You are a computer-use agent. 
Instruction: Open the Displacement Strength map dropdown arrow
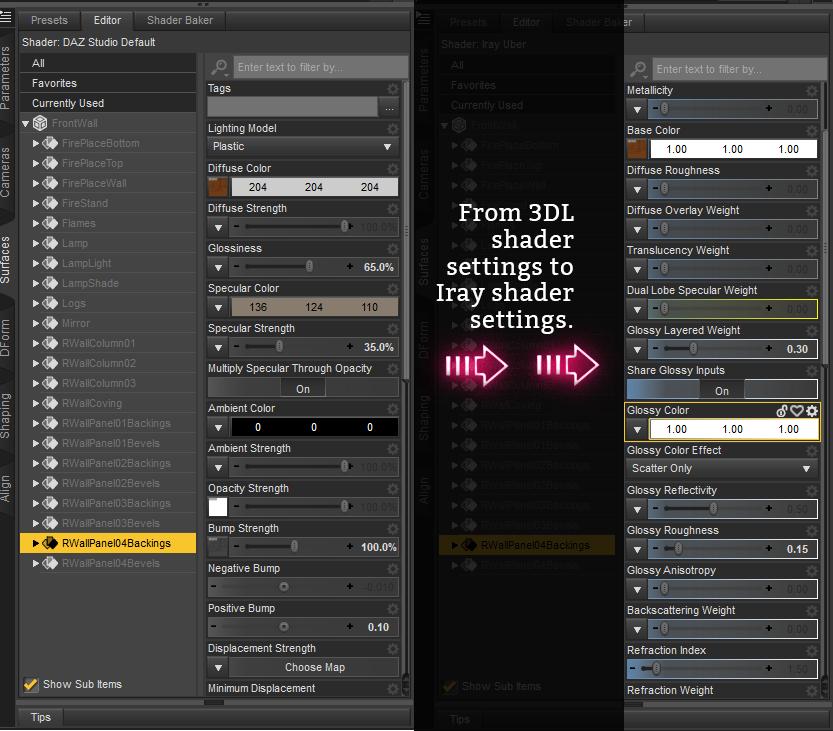tap(218, 667)
